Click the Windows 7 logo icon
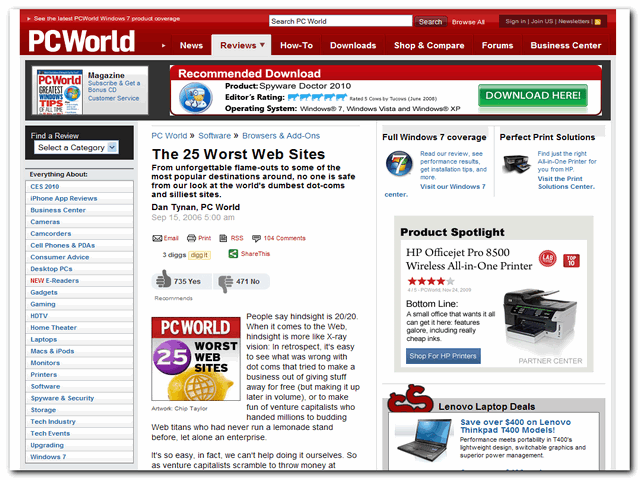Viewport: 640px width, 480px height. click(399, 163)
